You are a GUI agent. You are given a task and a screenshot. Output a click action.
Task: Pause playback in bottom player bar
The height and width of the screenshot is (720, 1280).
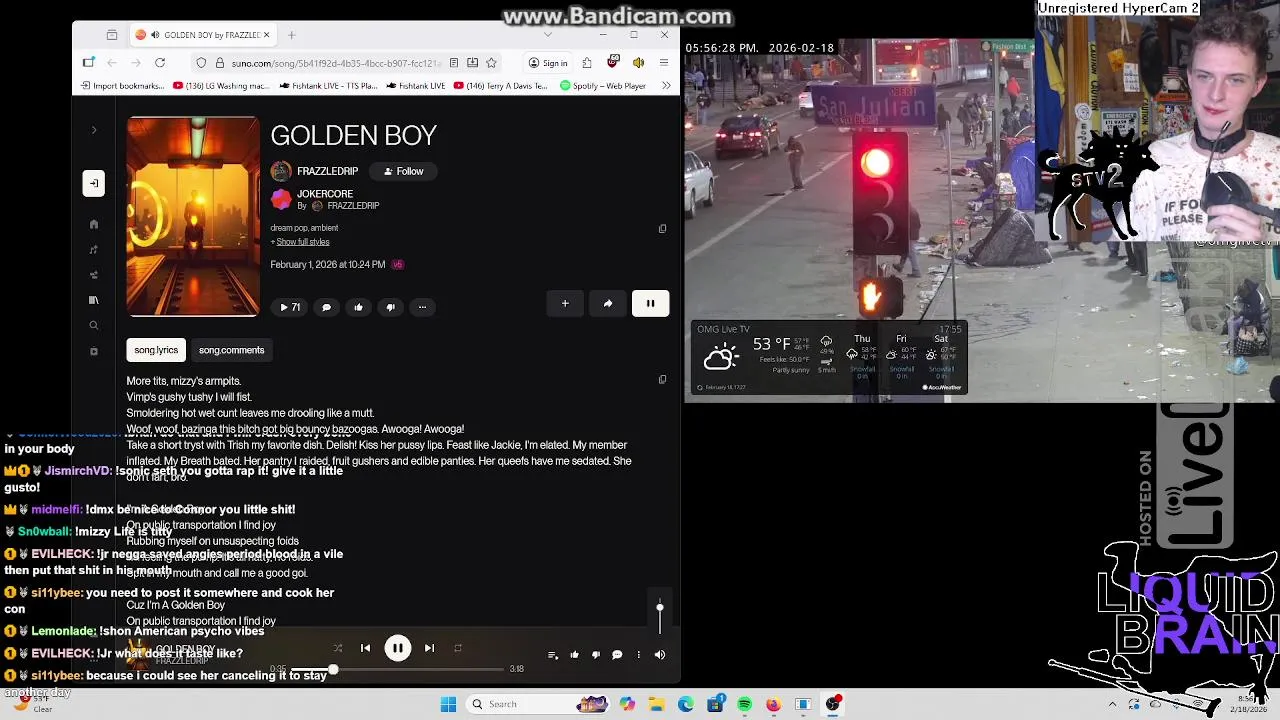point(397,648)
